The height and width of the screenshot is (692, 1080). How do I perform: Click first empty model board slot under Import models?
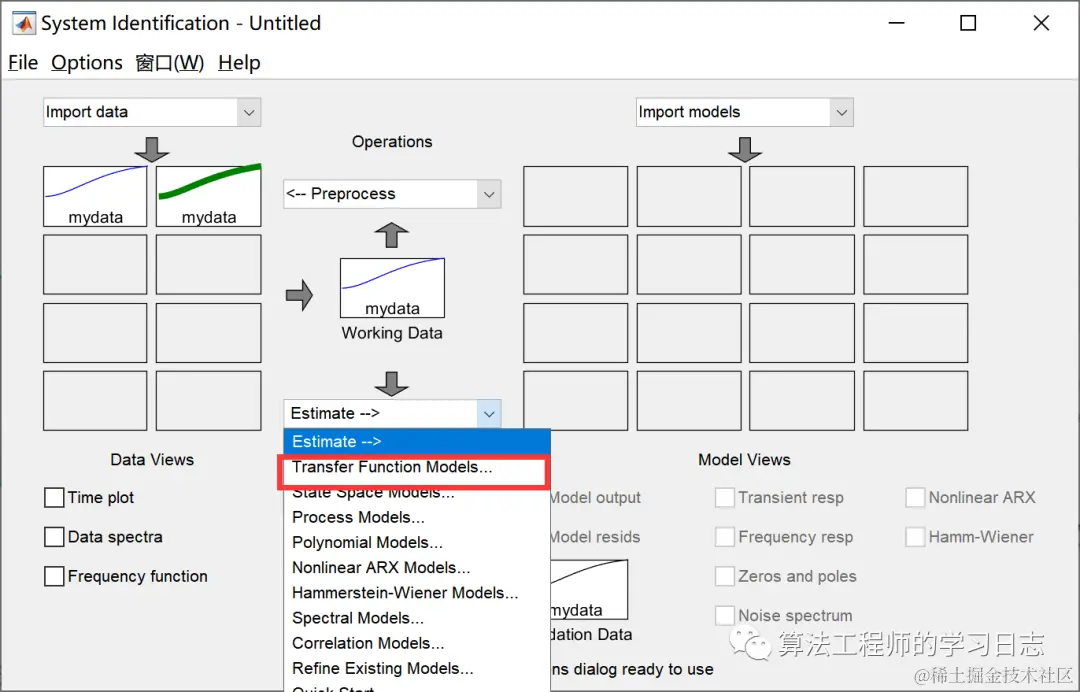576,196
